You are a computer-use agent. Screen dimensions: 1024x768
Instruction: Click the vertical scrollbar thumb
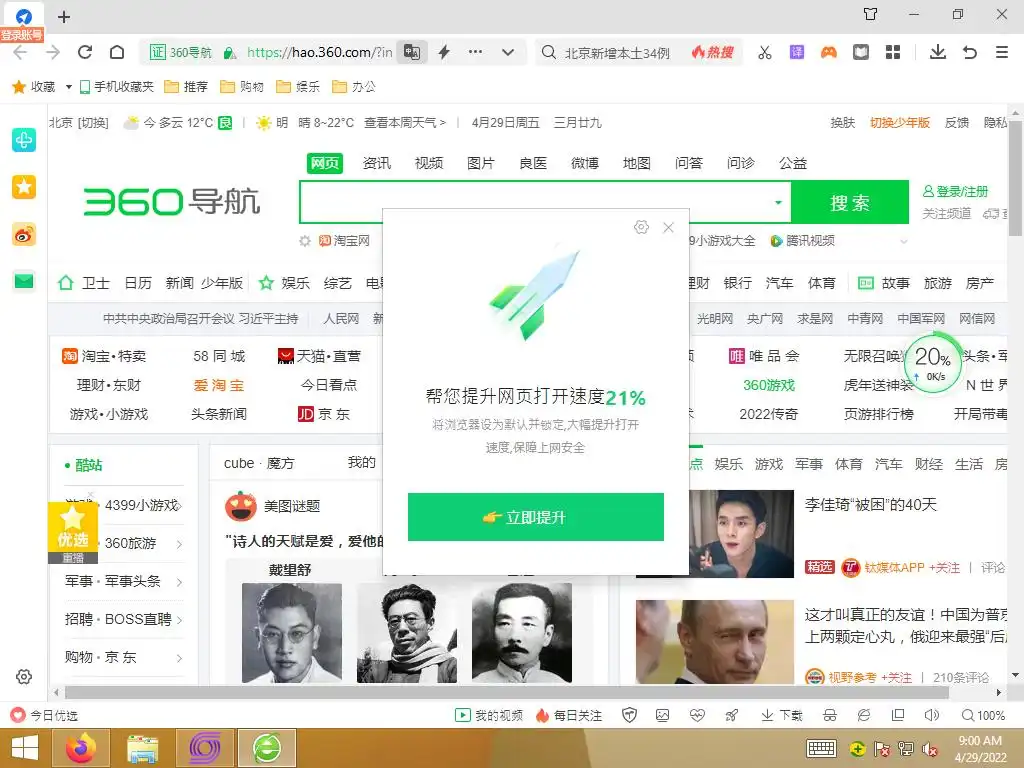coord(1016,176)
